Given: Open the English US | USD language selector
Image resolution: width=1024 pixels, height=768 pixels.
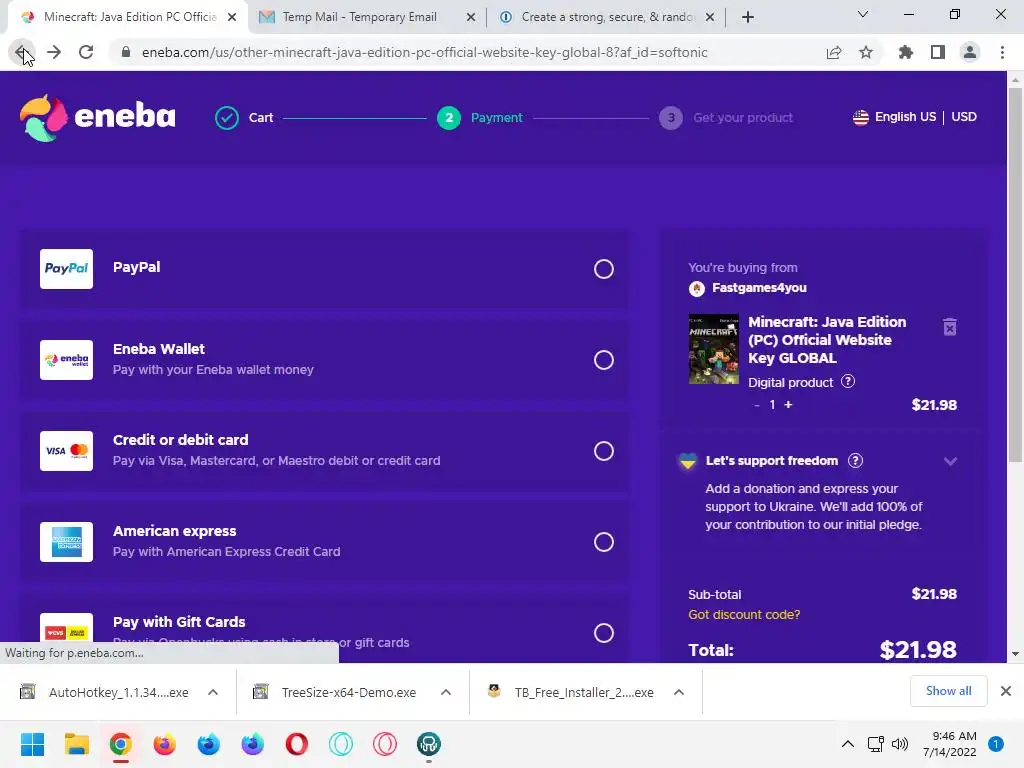Looking at the screenshot, I should [914, 117].
